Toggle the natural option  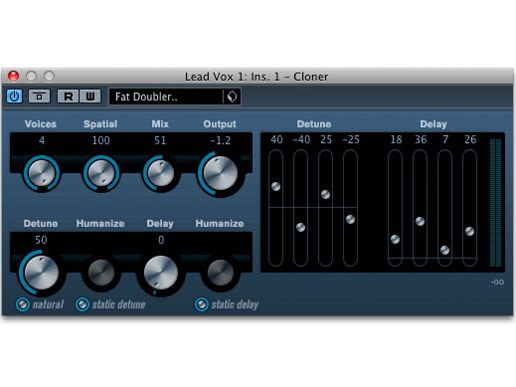(x=23, y=304)
